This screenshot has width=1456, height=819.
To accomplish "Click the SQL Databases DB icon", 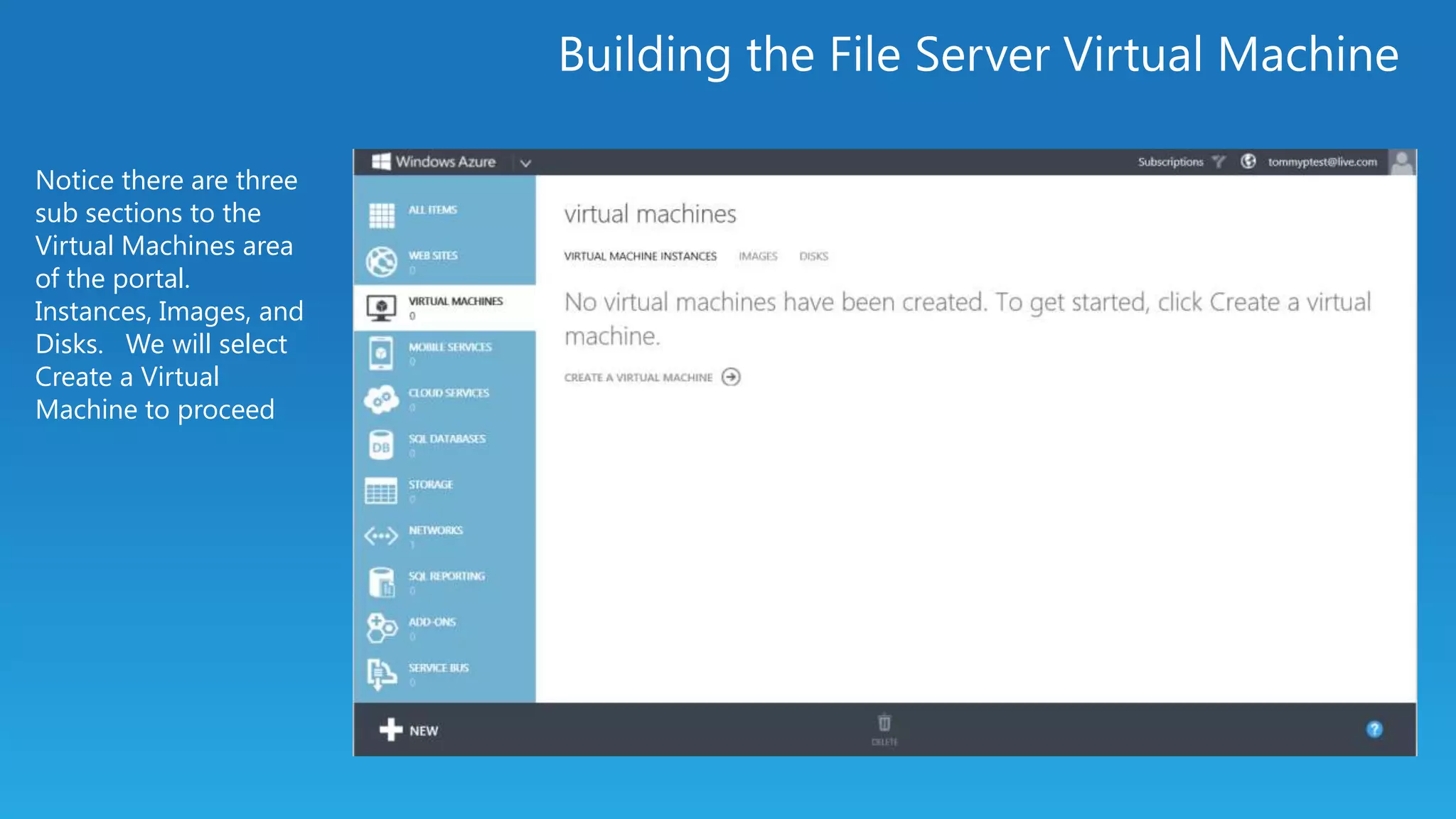I will coord(381,446).
